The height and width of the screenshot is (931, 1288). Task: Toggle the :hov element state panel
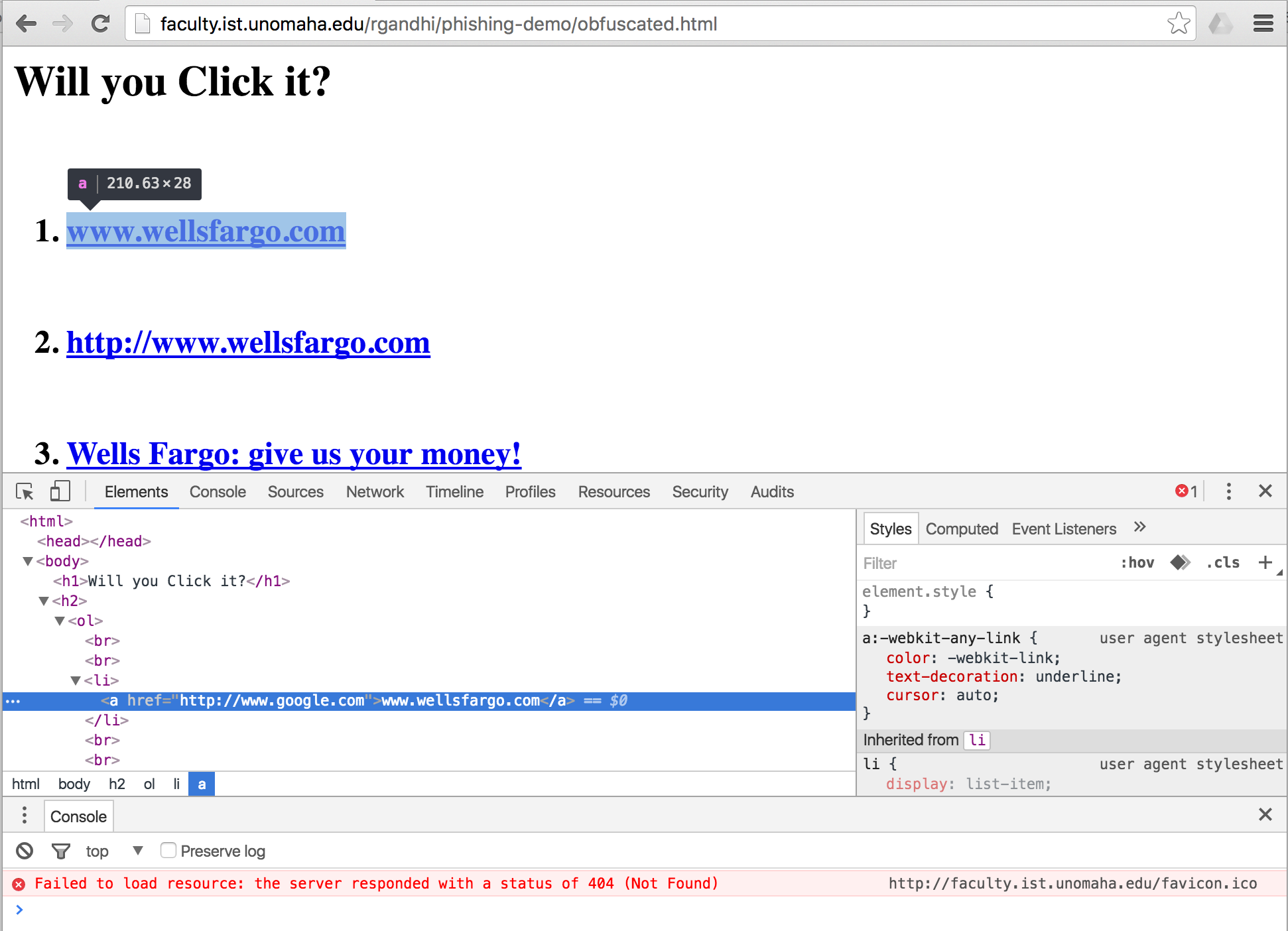(1139, 562)
